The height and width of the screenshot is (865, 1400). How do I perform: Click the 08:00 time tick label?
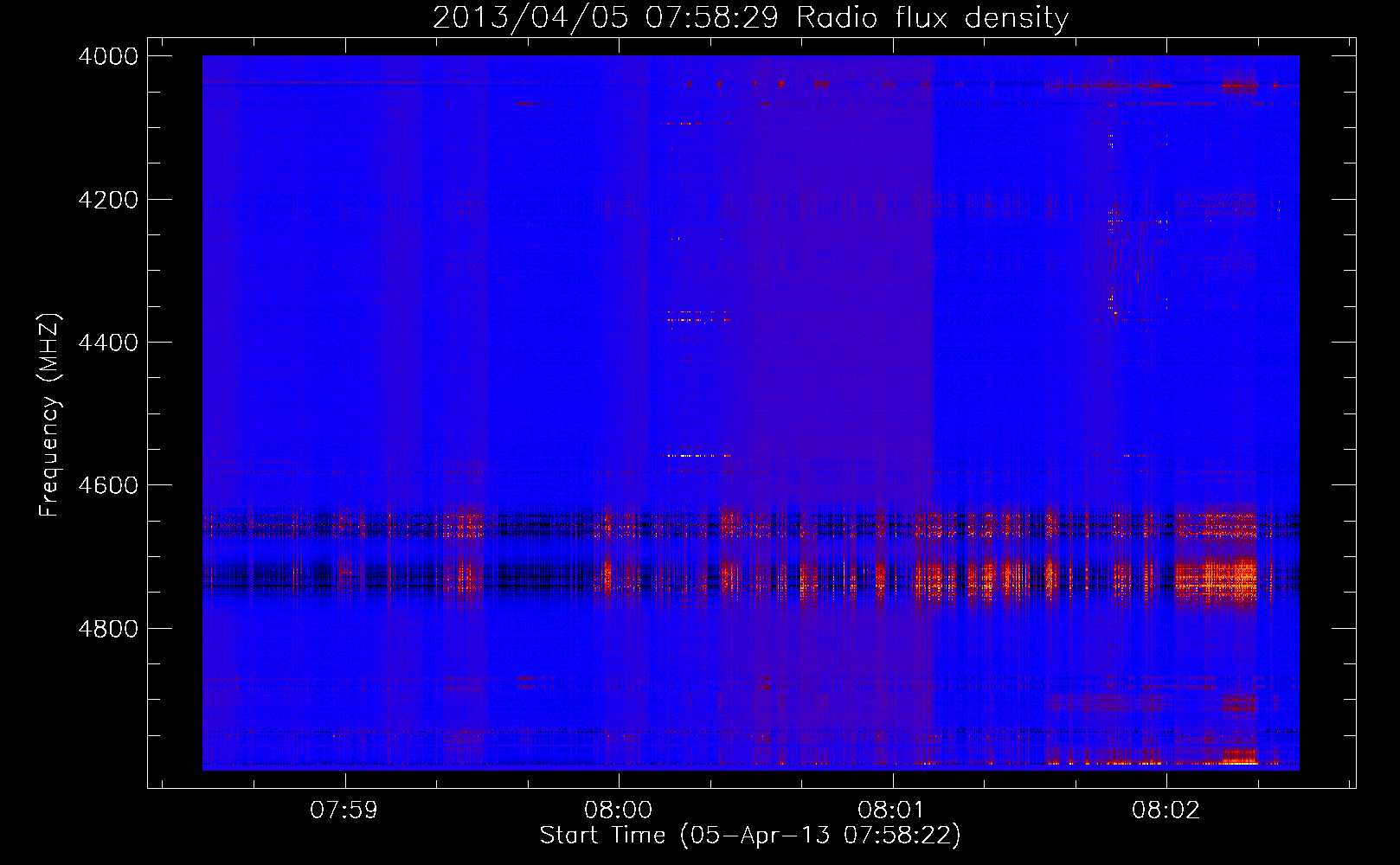[x=619, y=811]
